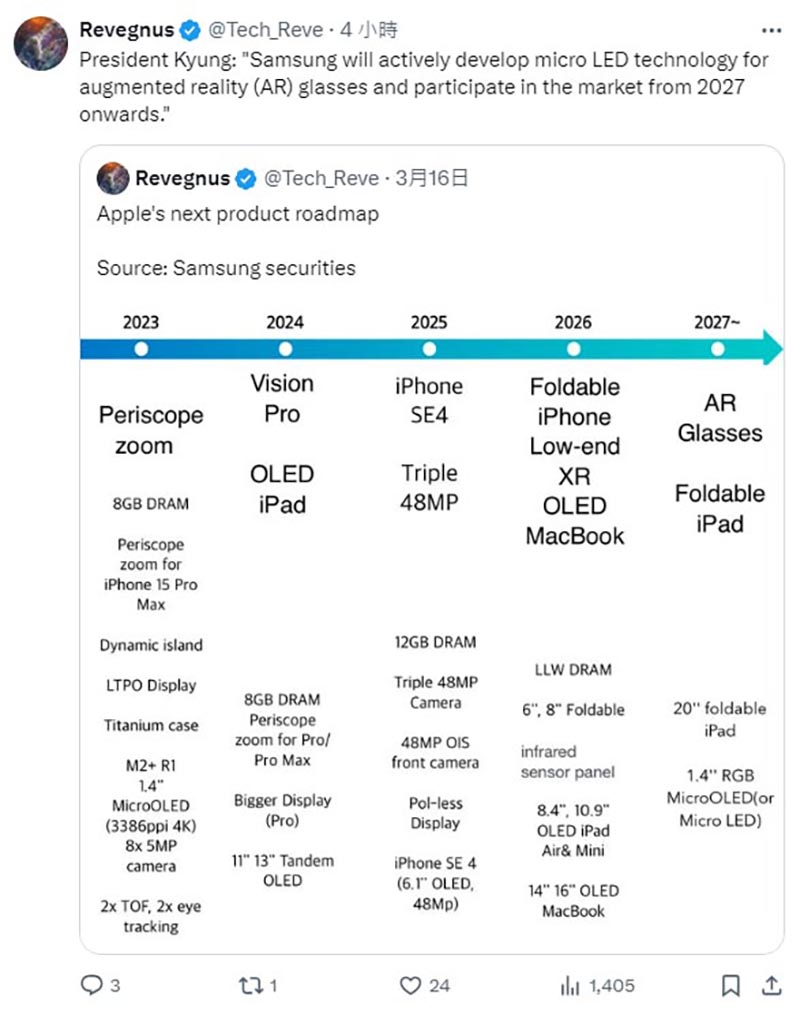View analytics via the bar chart icon
Screen dimensions: 800x1015
pos(570,985)
